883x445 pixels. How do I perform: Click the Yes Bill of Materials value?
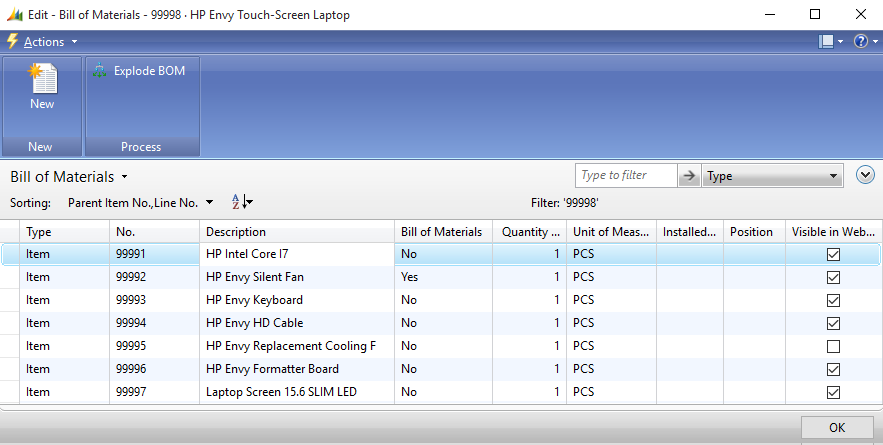(x=409, y=277)
